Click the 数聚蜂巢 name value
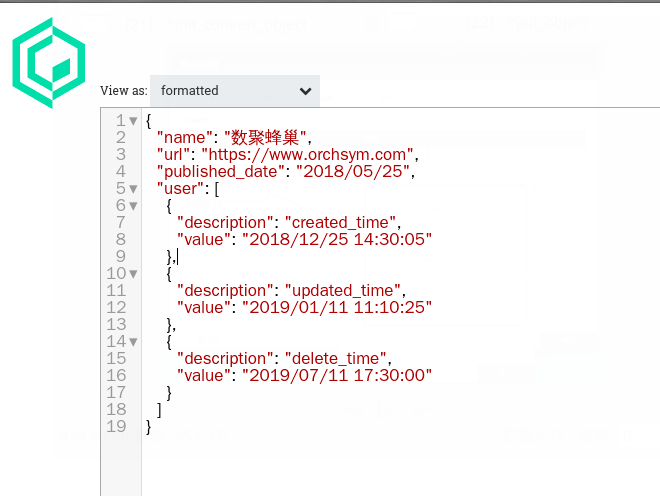The image size is (660, 496). pos(267,138)
